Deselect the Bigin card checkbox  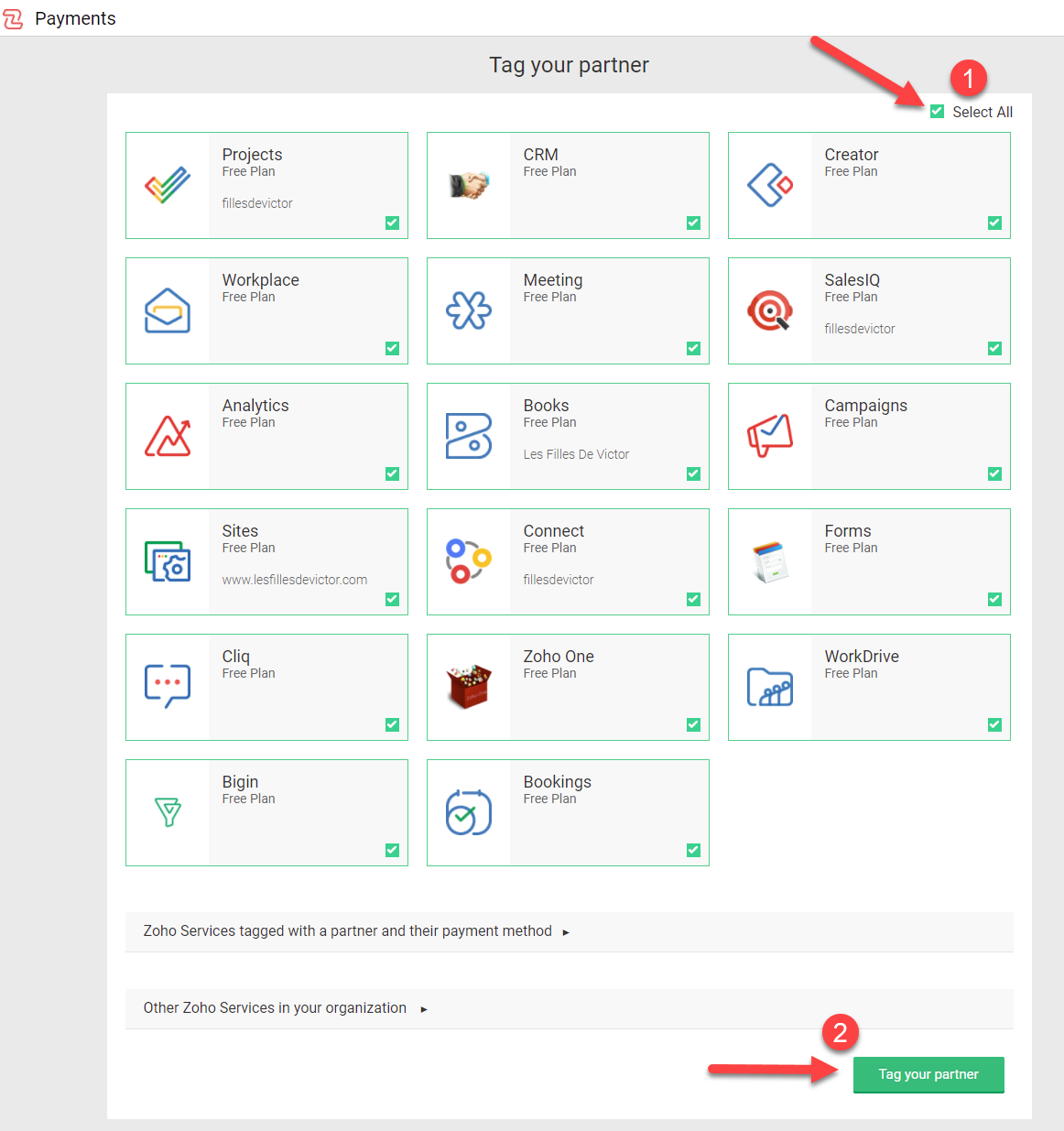click(x=392, y=850)
